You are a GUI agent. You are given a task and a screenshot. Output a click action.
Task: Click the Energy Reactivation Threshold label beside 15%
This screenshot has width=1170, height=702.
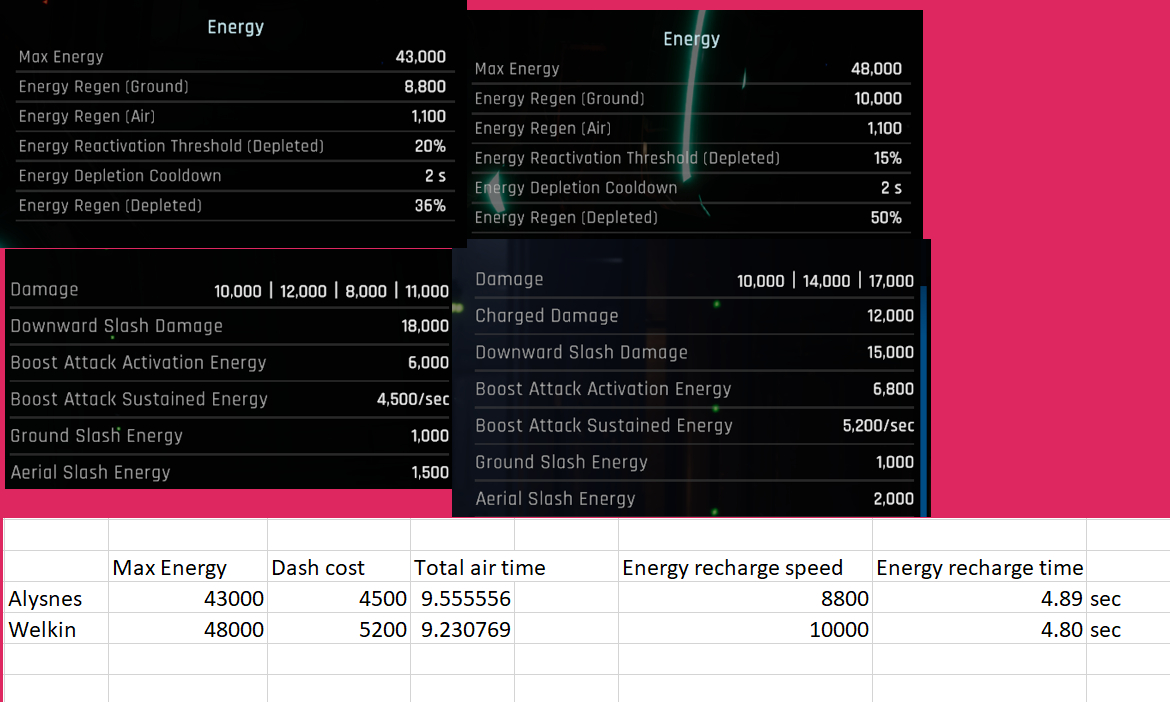pyautogui.click(x=627, y=158)
